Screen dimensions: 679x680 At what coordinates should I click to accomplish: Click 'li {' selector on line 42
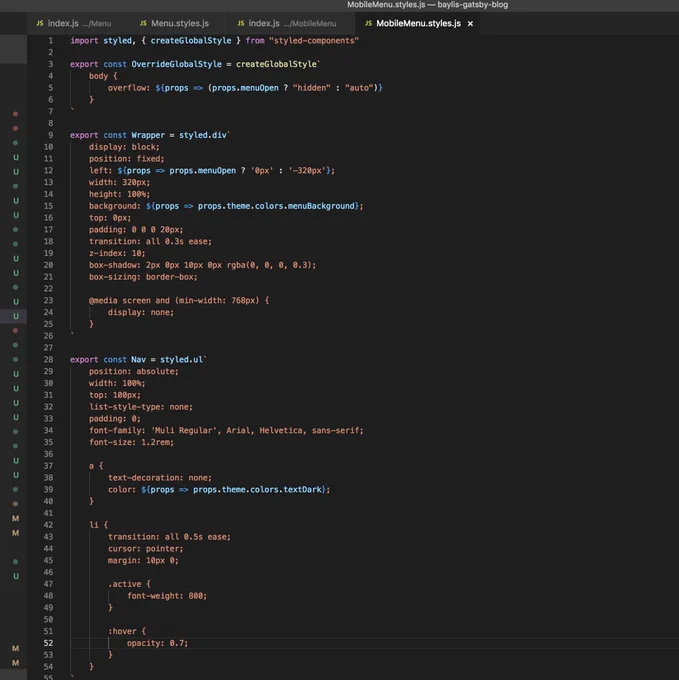[x=98, y=525]
